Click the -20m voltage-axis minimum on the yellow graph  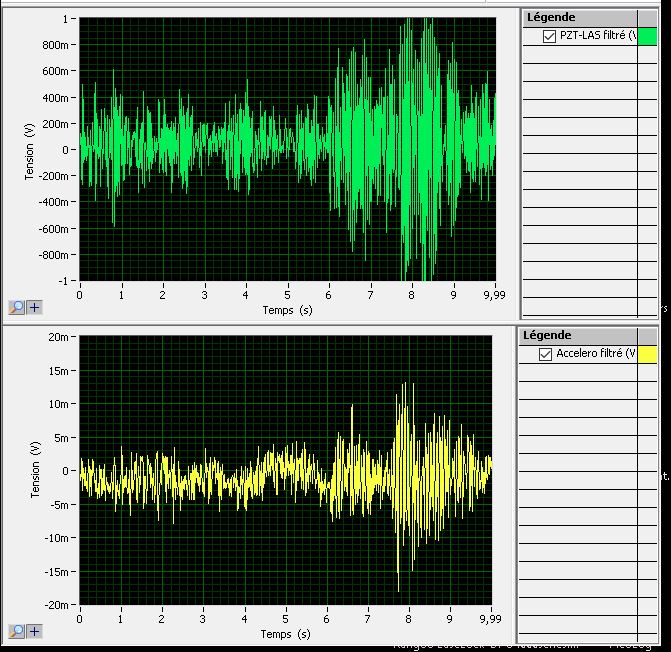(x=58, y=605)
